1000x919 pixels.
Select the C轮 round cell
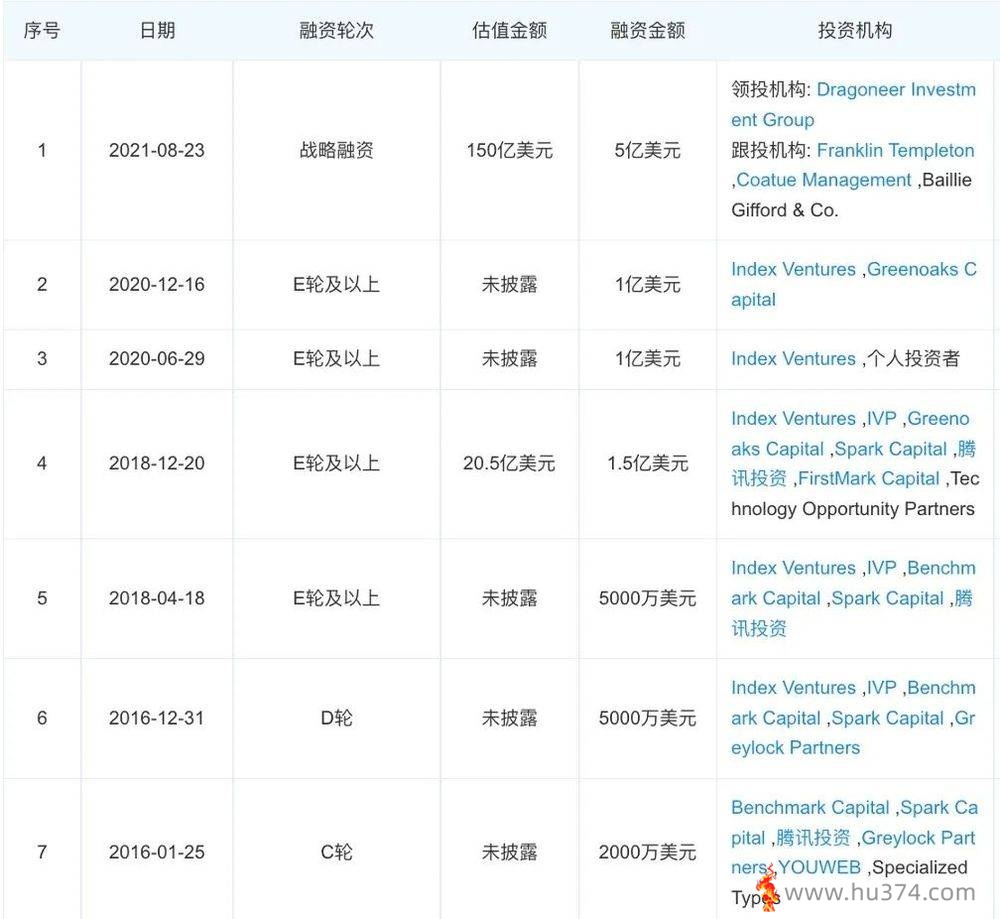pos(337,852)
